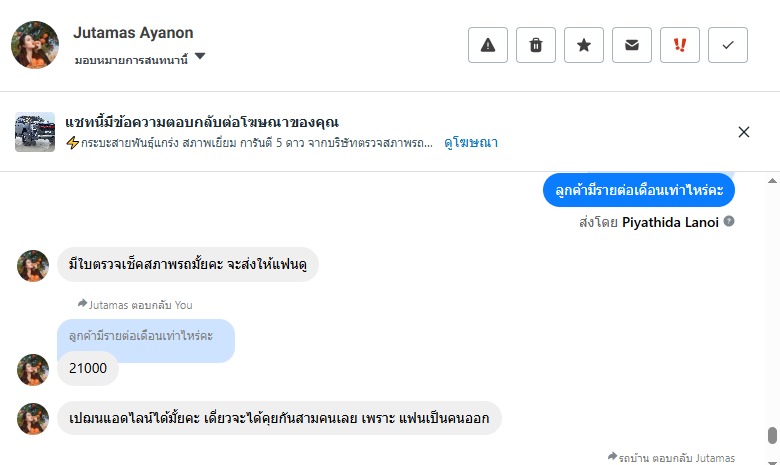Open Jutamas Ayanon's header profile picture
The image size is (780, 465).
pyautogui.click(x=35, y=45)
